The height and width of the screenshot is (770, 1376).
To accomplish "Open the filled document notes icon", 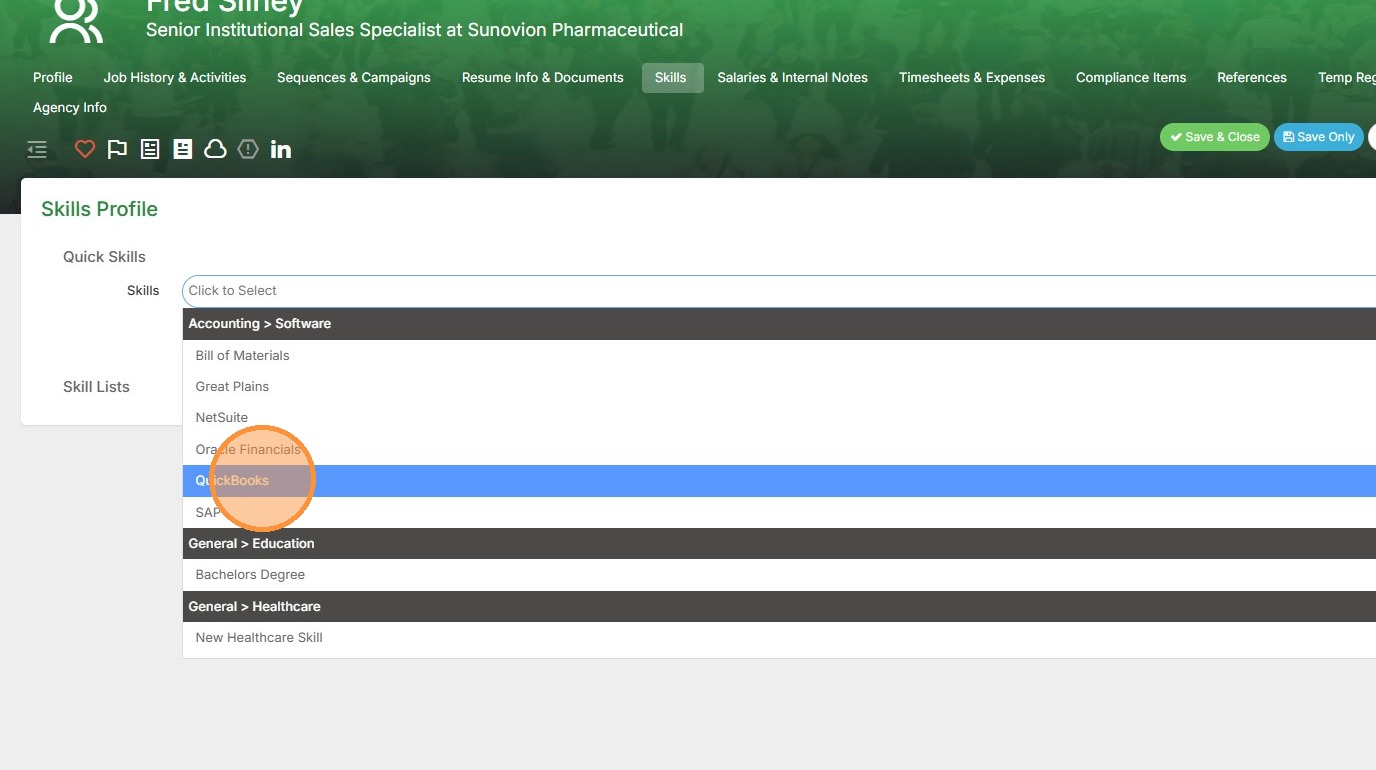I will point(182,149).
